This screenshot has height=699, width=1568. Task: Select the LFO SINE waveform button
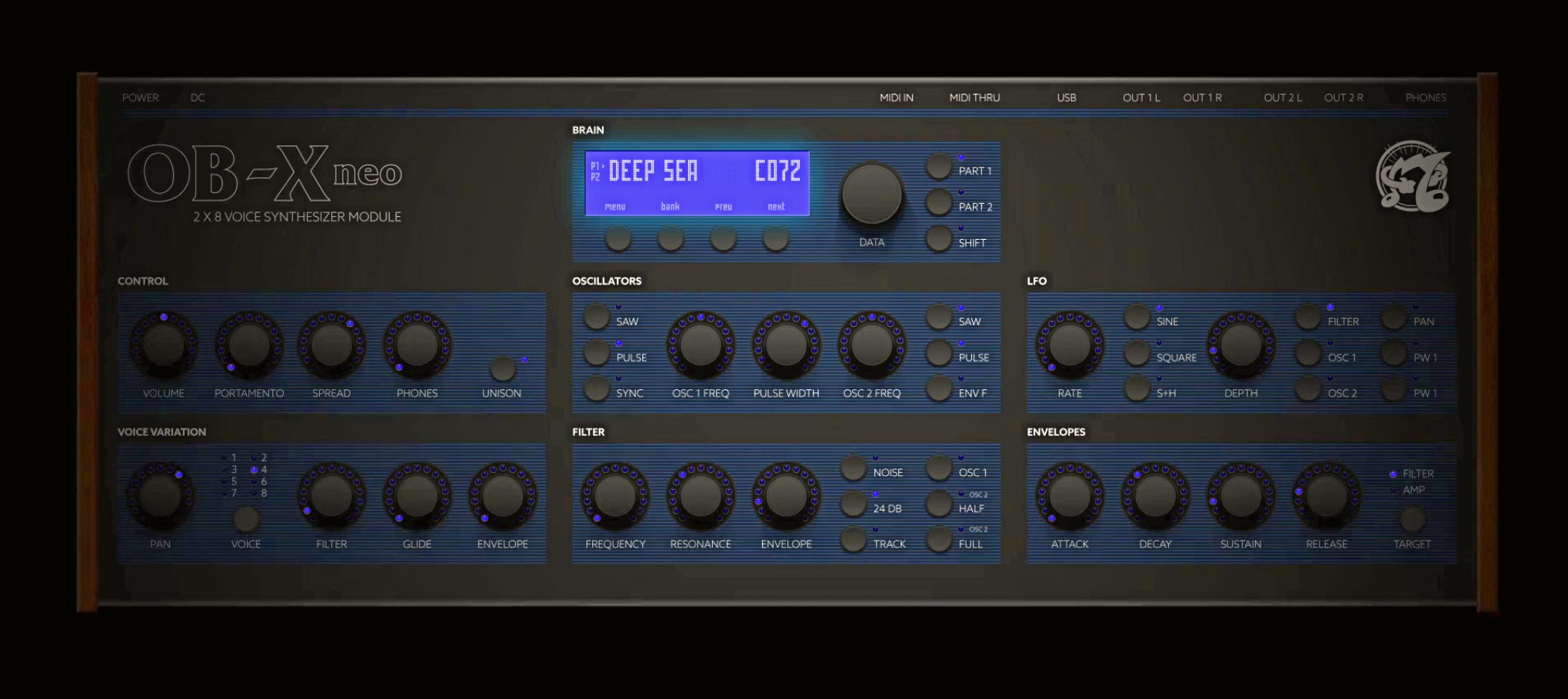pyautogui.click(x=1137, y=317)
